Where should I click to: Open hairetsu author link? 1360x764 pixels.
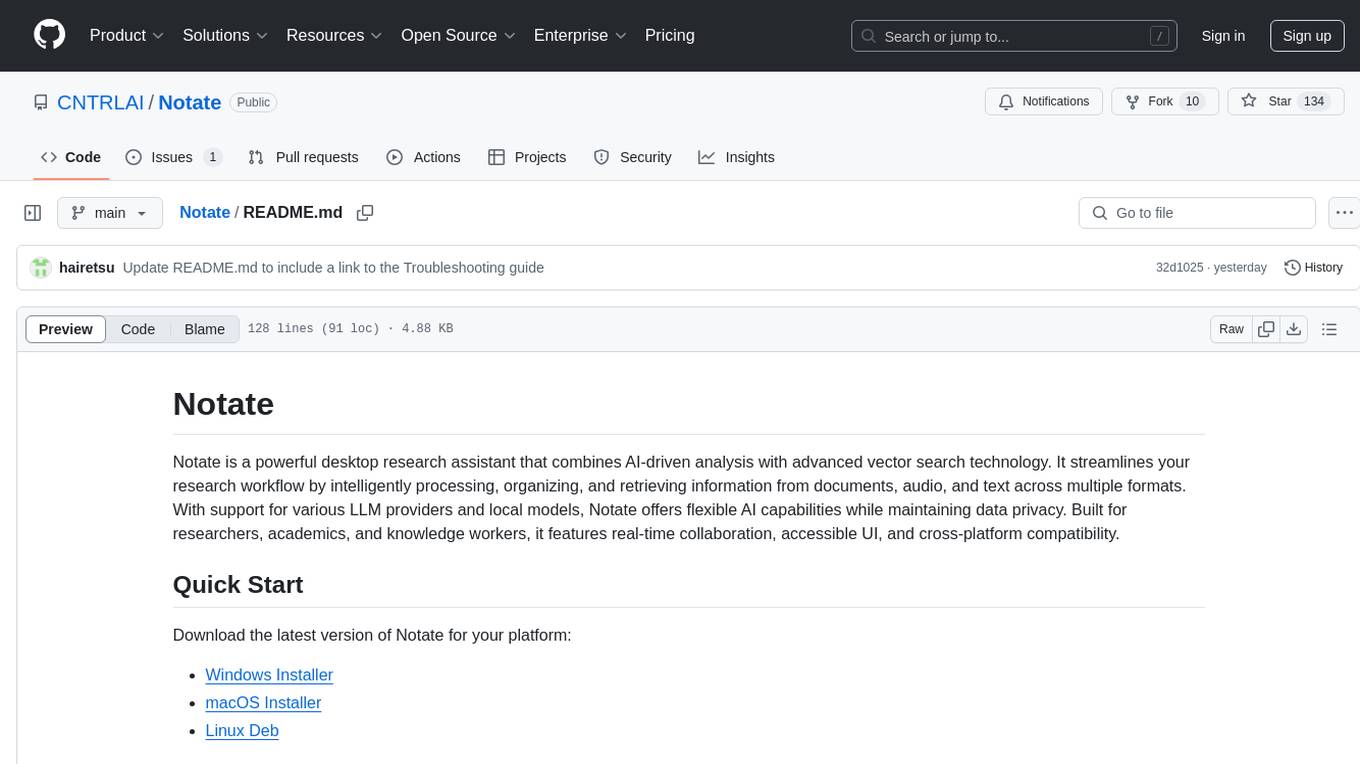[x=87, y=268]
